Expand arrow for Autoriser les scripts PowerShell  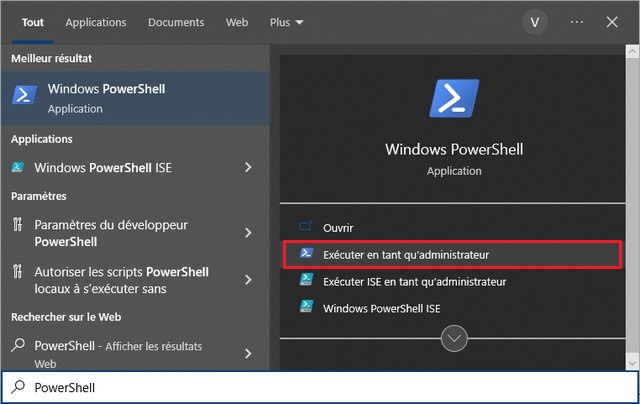[x=248, y=280]
